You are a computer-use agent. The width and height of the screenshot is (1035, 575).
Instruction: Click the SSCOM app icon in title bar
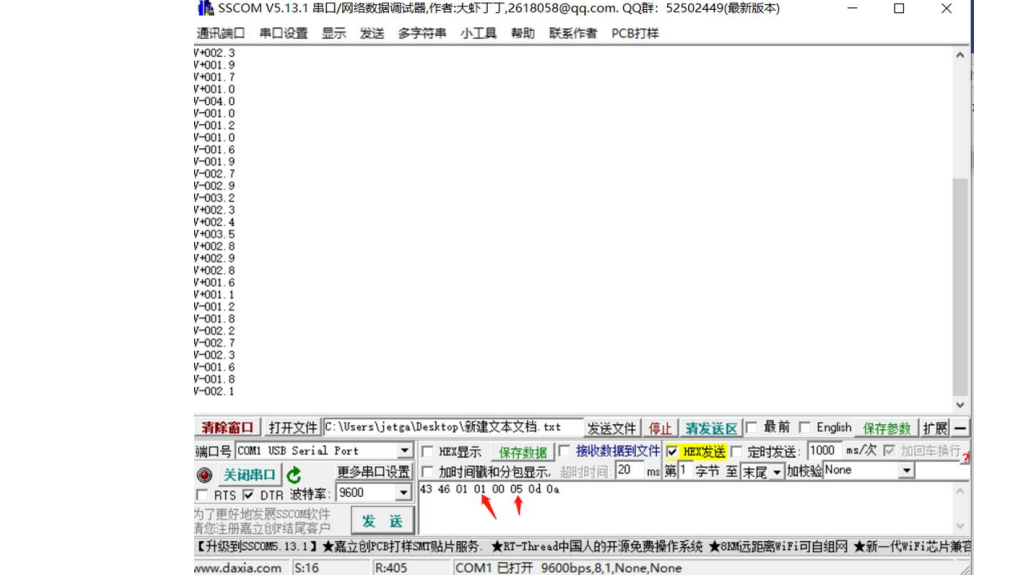(x=206, y=9)
